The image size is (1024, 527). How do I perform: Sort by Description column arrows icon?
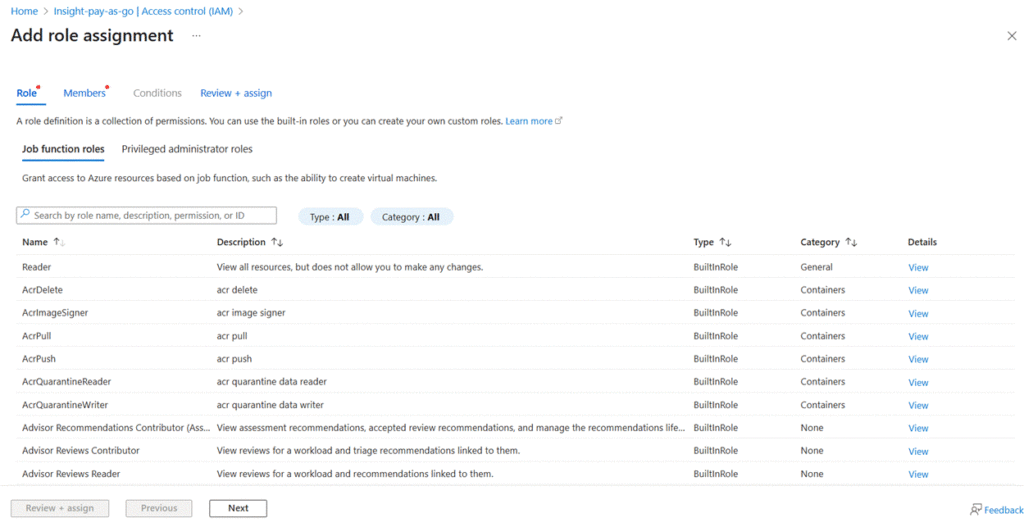click(x=277, y=242)
